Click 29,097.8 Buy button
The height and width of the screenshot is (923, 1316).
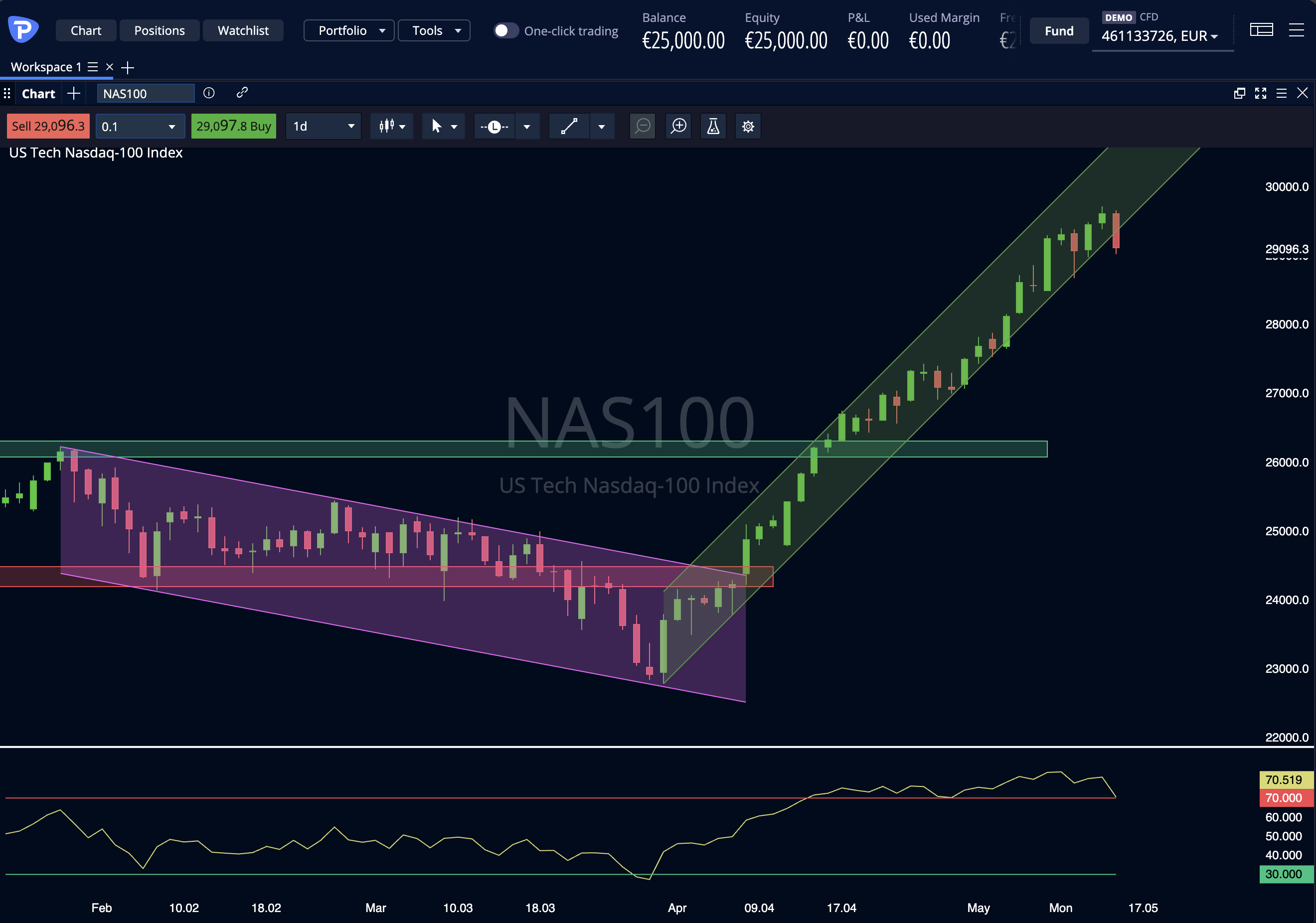point(233,126)
